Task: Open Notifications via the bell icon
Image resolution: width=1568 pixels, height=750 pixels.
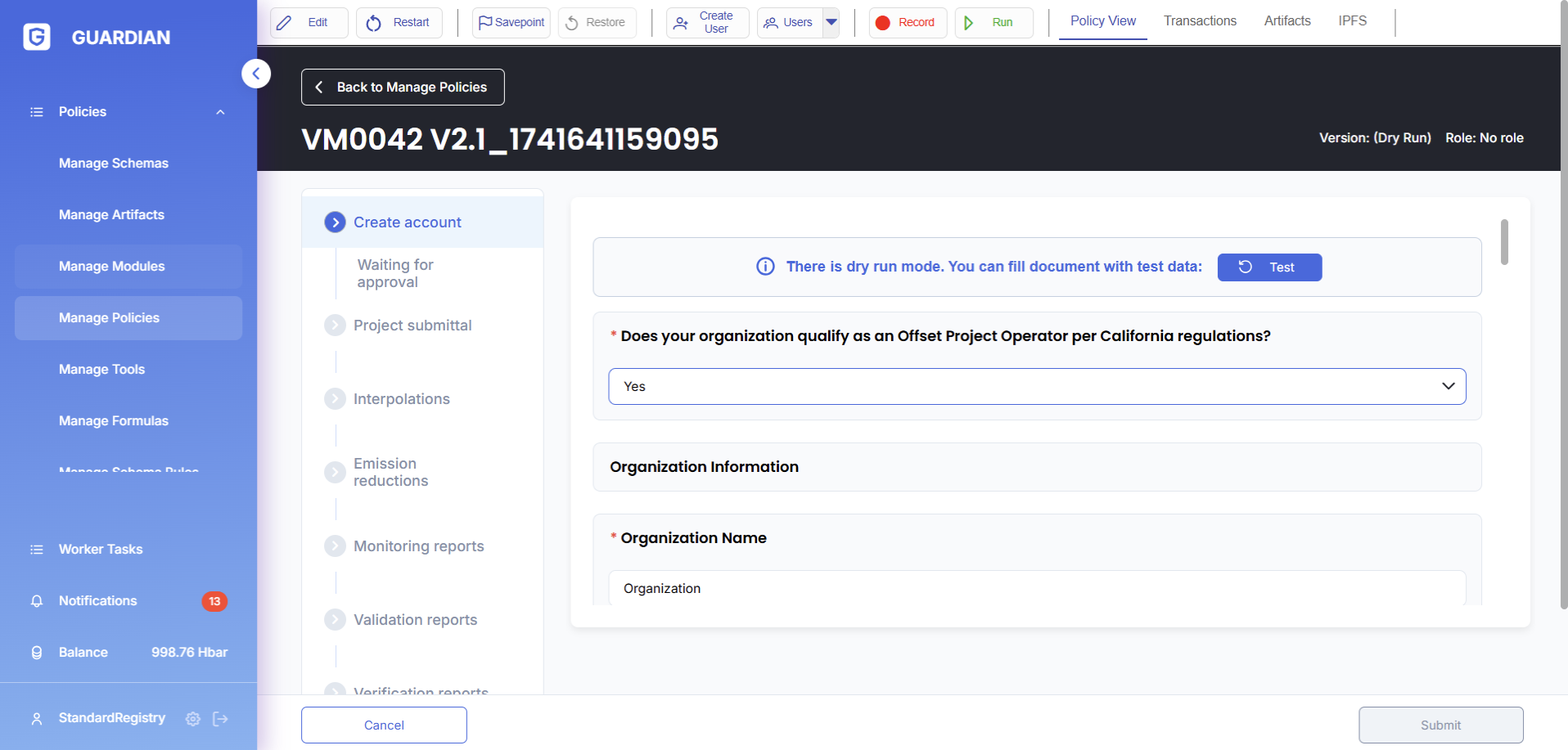Action: pos(37,601)
